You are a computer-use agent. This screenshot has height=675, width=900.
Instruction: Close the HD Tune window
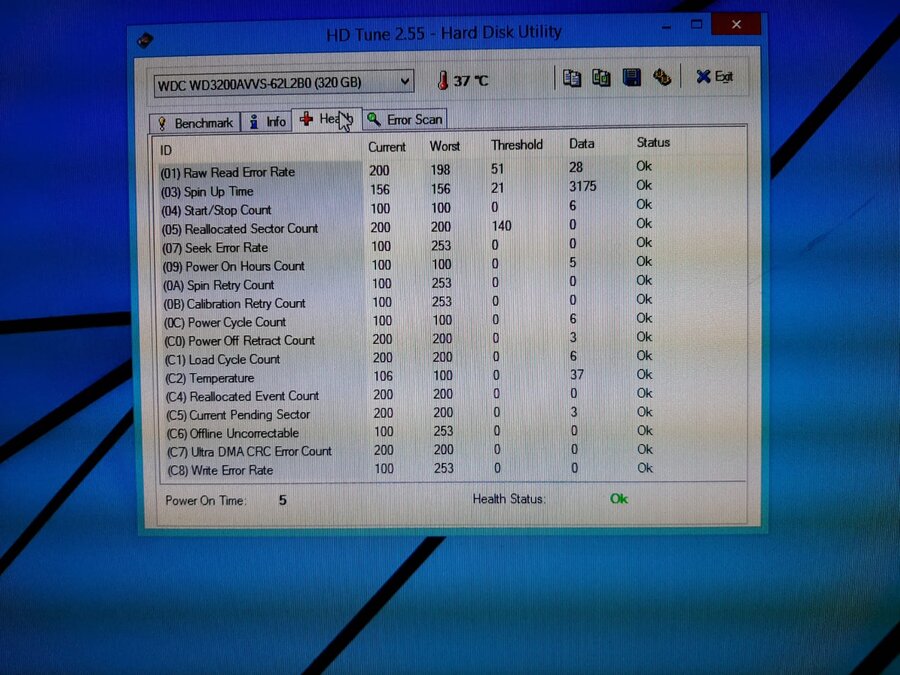(x=736, y=24)
